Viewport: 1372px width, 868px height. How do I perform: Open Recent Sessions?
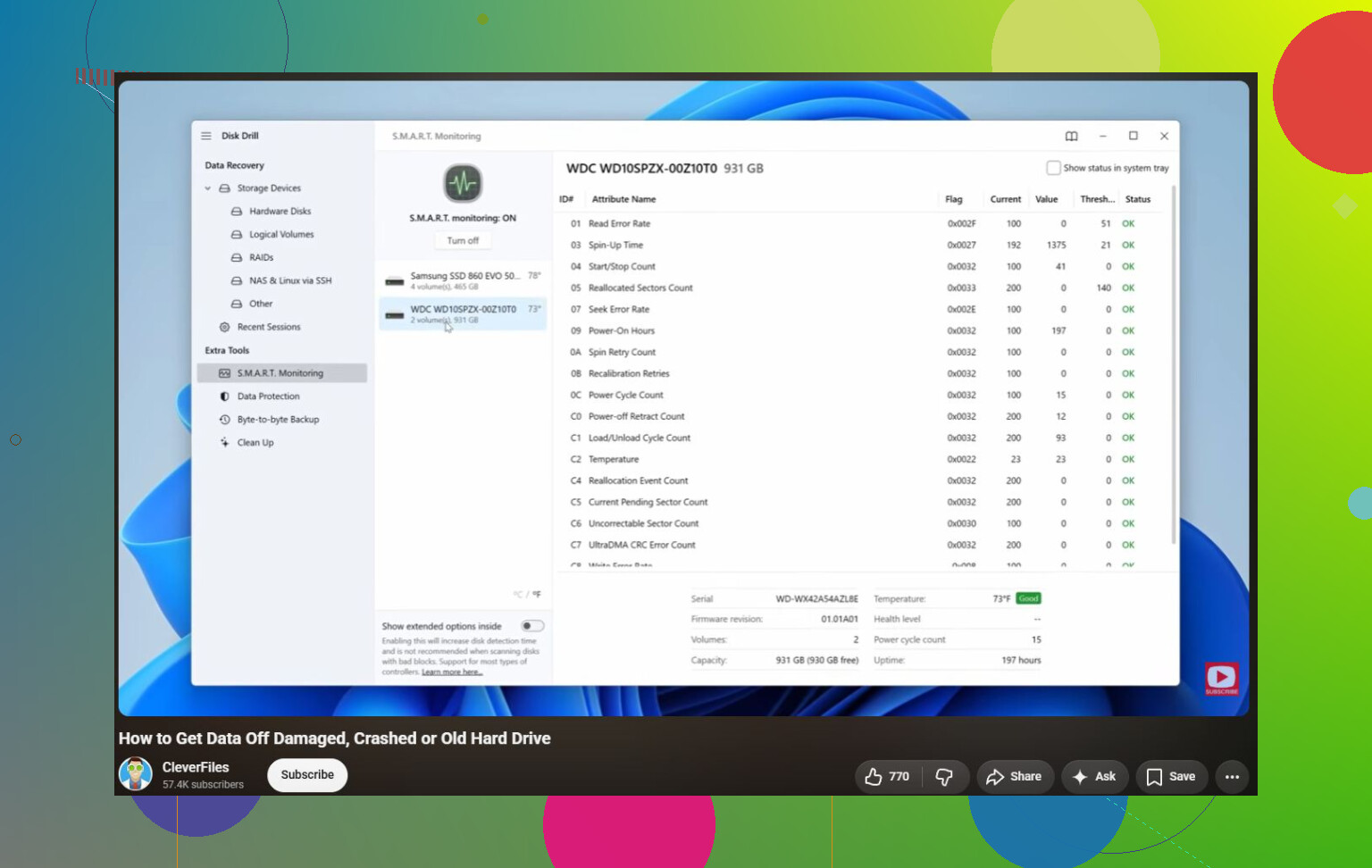(269, 328)
